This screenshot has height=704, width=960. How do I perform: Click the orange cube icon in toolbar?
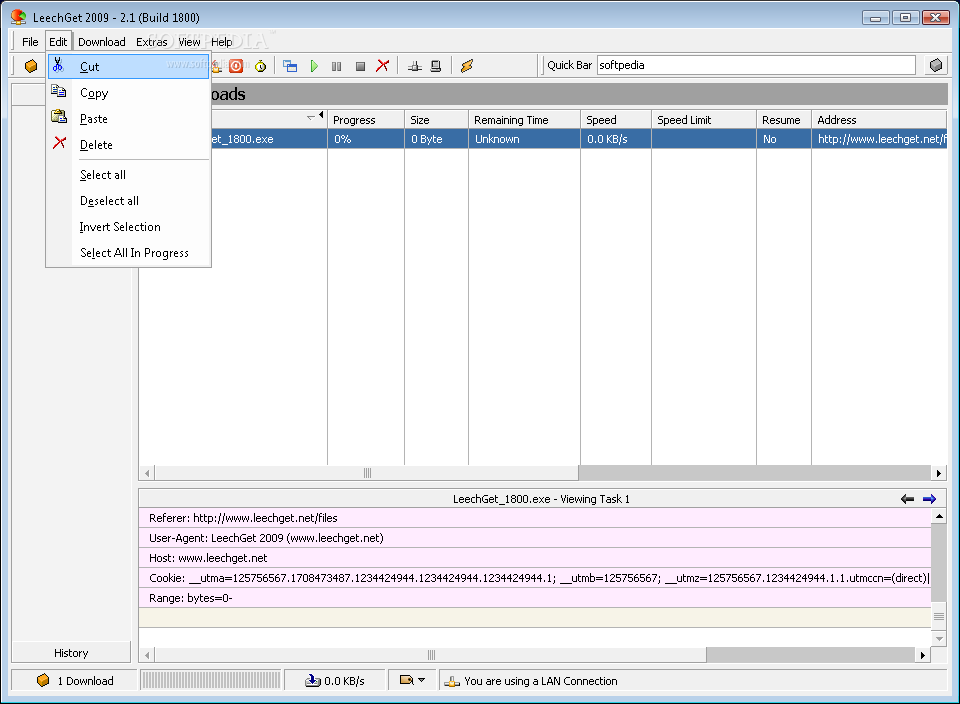[31, 66]
